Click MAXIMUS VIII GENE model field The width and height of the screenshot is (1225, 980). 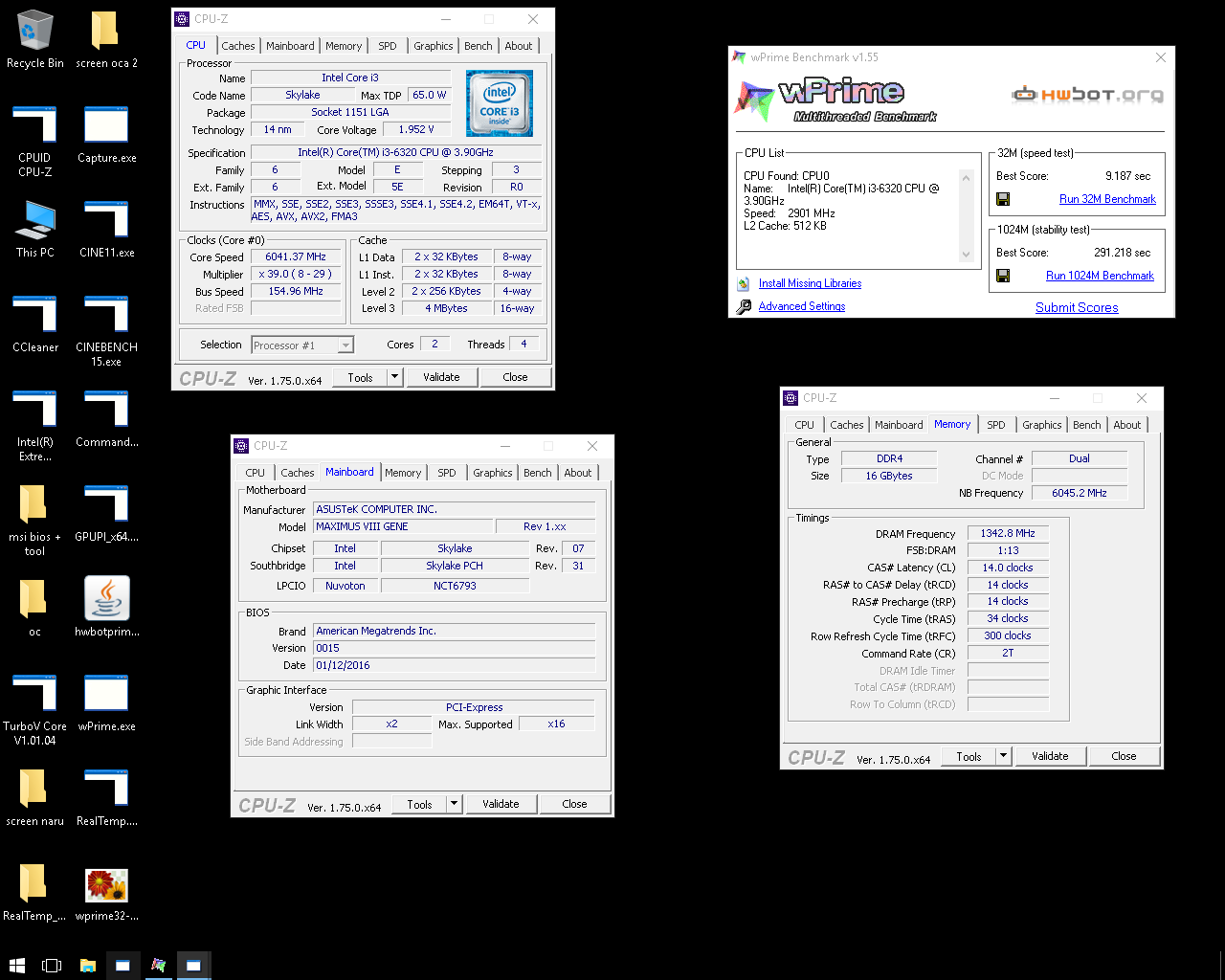[x=403, y=527]
